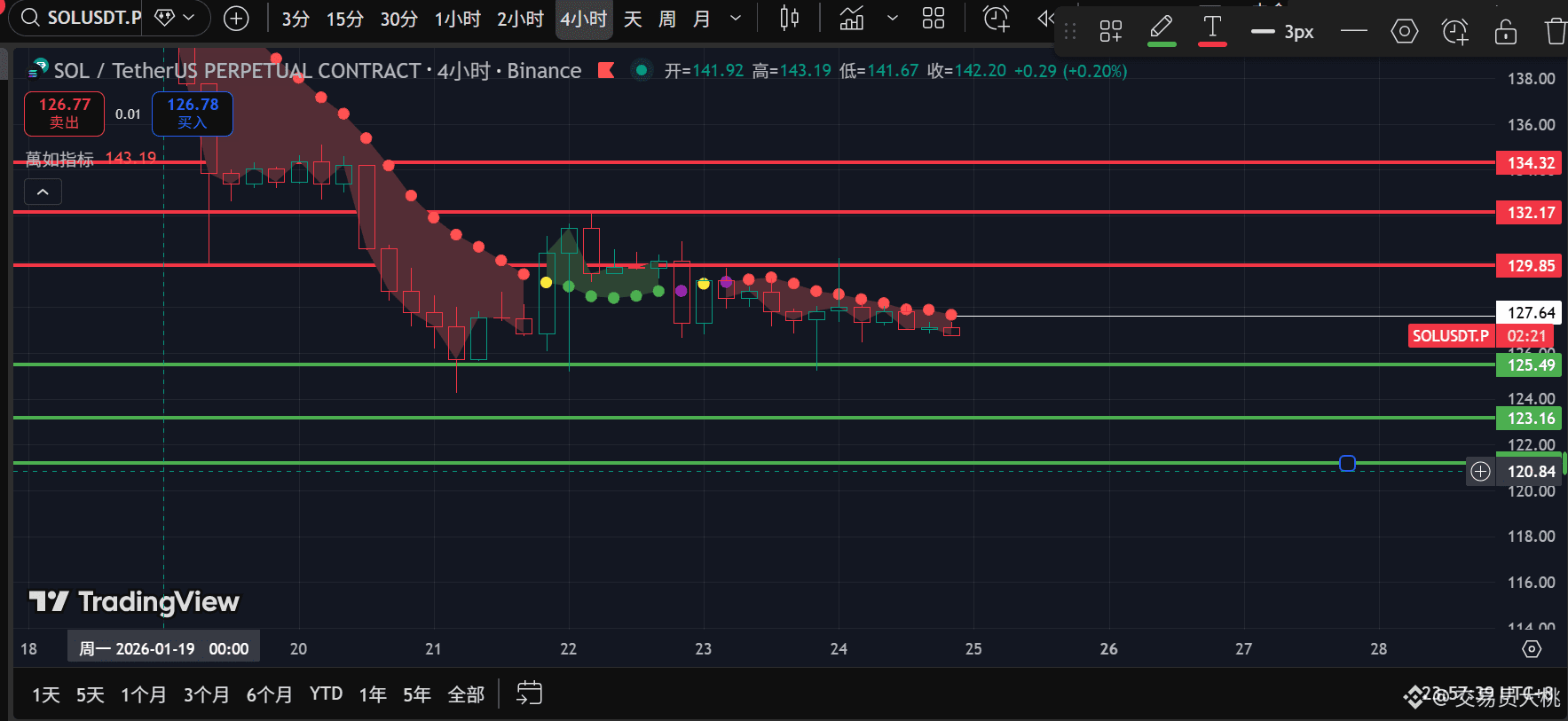
Task: Select the 4小时 timeframe
Action: [x=584, y=19]
